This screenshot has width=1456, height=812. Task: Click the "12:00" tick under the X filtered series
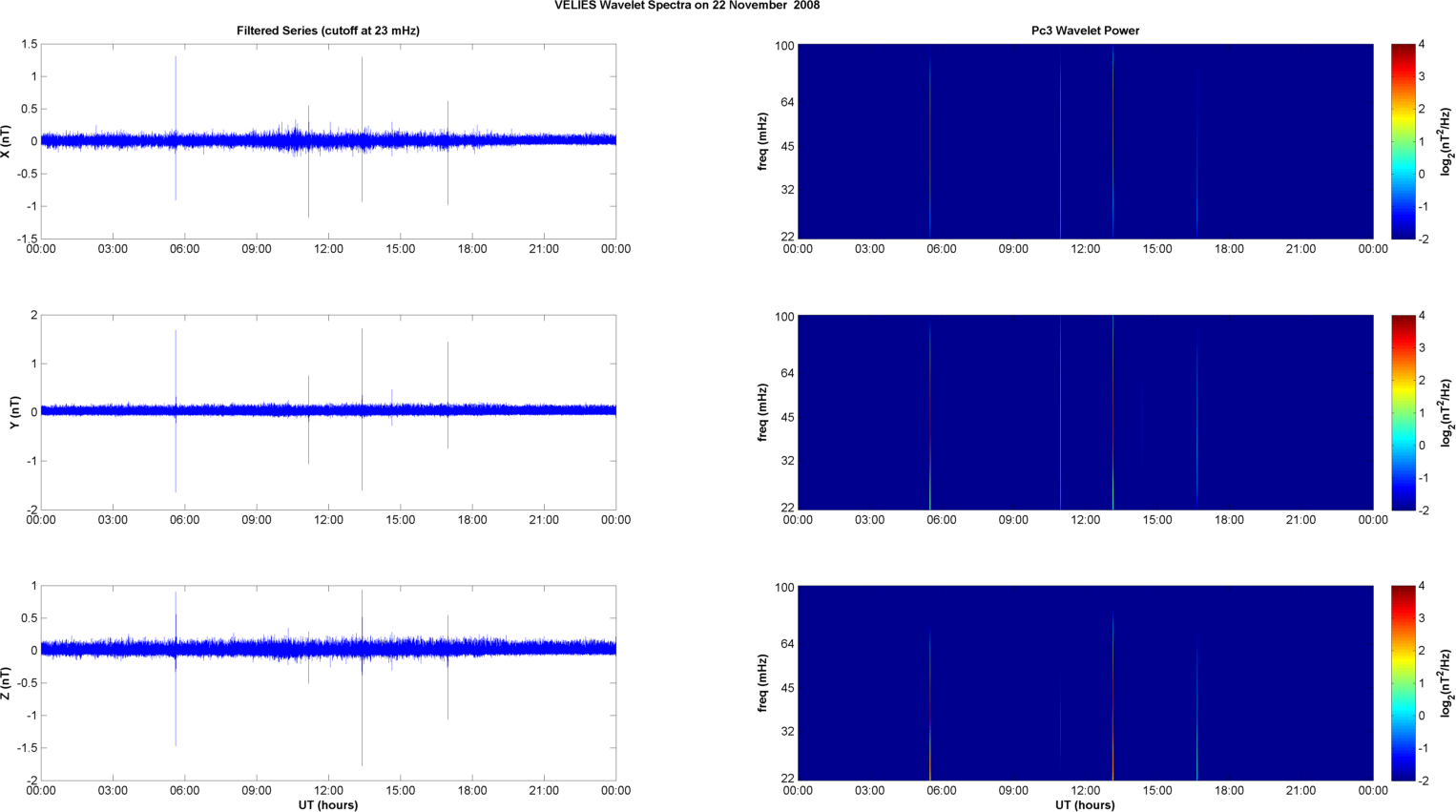(x=328, y=249)
